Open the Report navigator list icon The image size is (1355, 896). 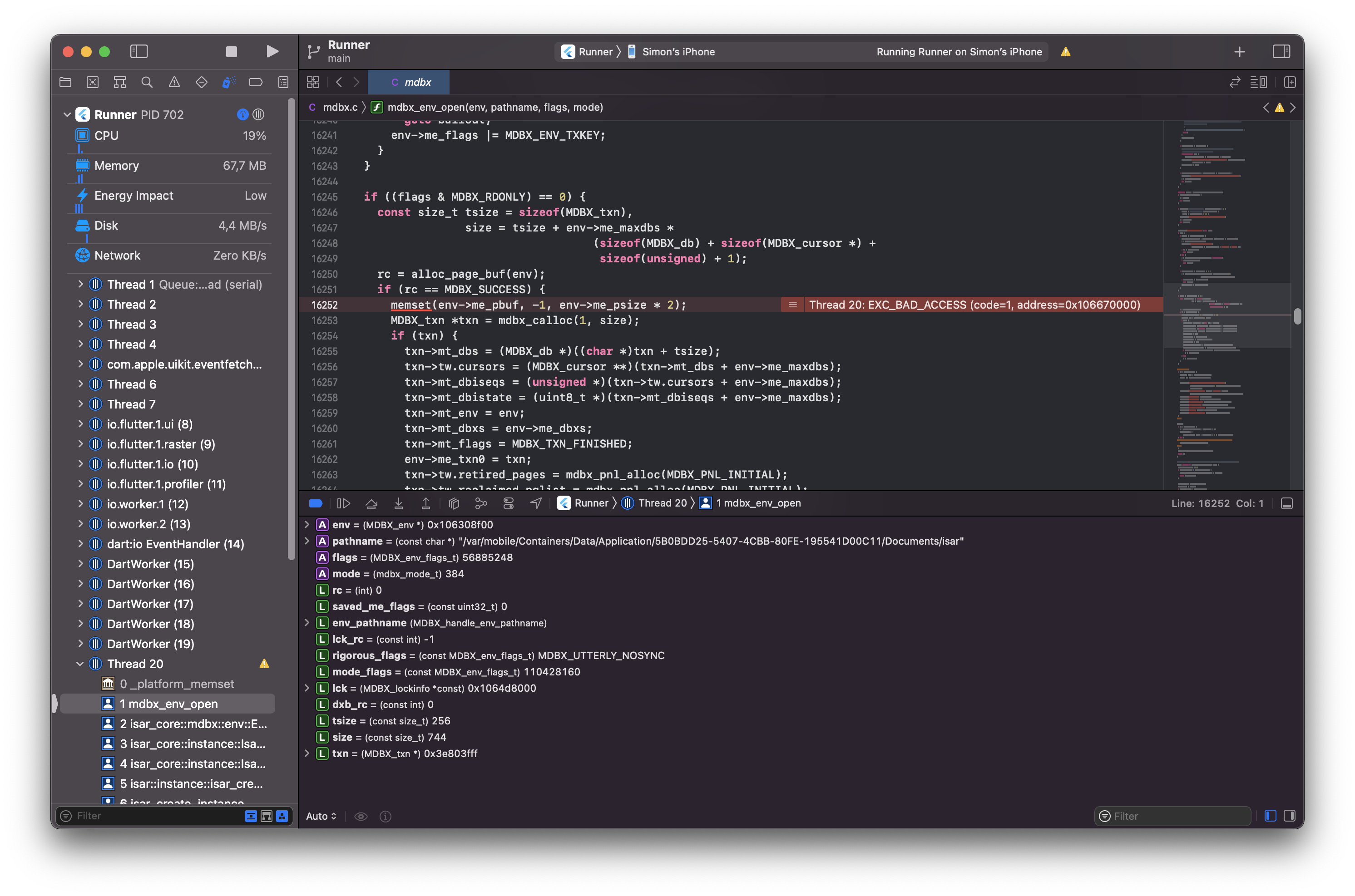[x=282, y=82]
